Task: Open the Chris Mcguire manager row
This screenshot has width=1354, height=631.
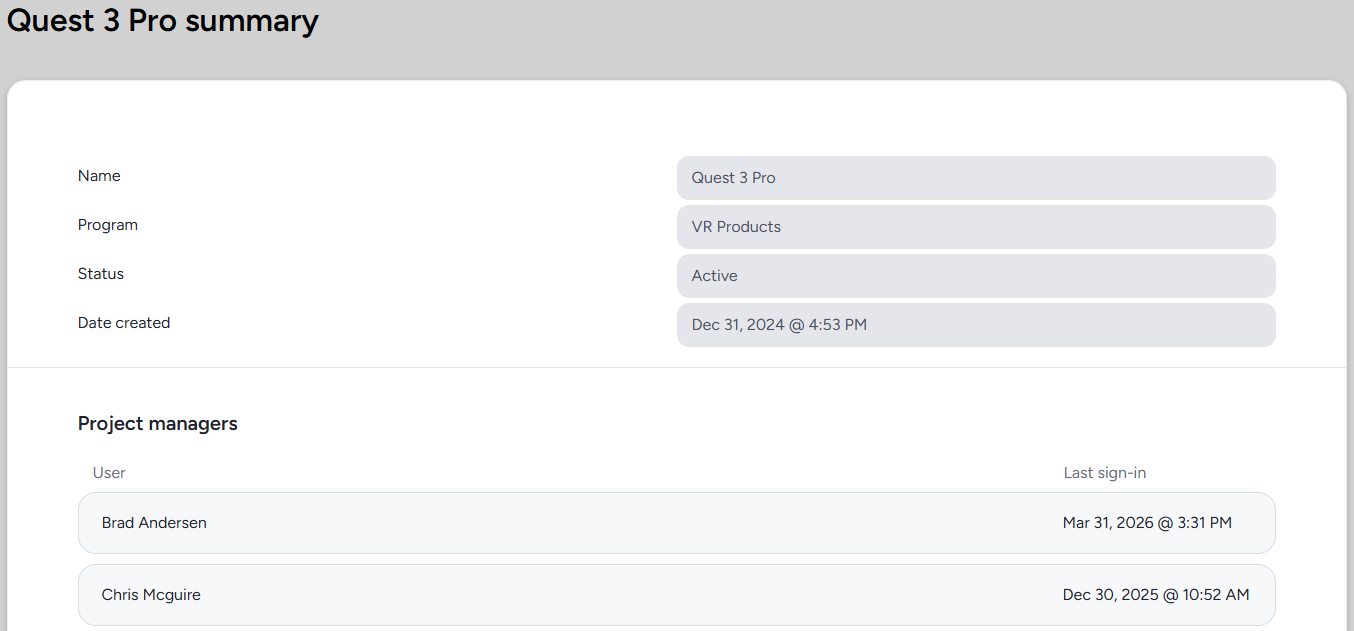Action: point(640,595)
